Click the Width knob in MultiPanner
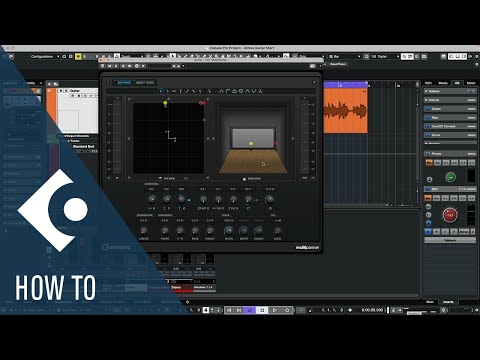 click(x=229, y=231)
